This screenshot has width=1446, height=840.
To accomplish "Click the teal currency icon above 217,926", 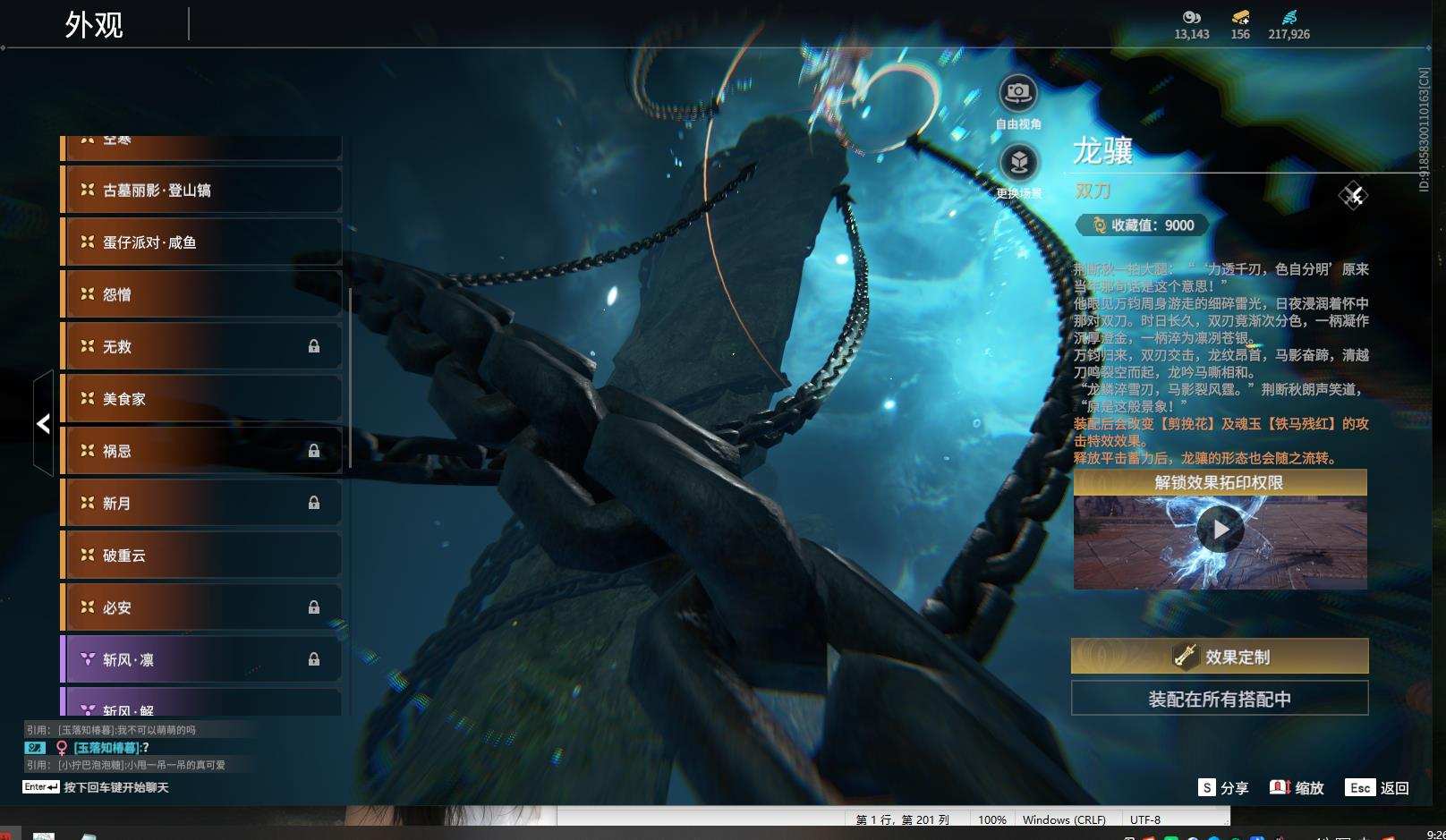I will pyautogui.click(x=1289, y=17).
